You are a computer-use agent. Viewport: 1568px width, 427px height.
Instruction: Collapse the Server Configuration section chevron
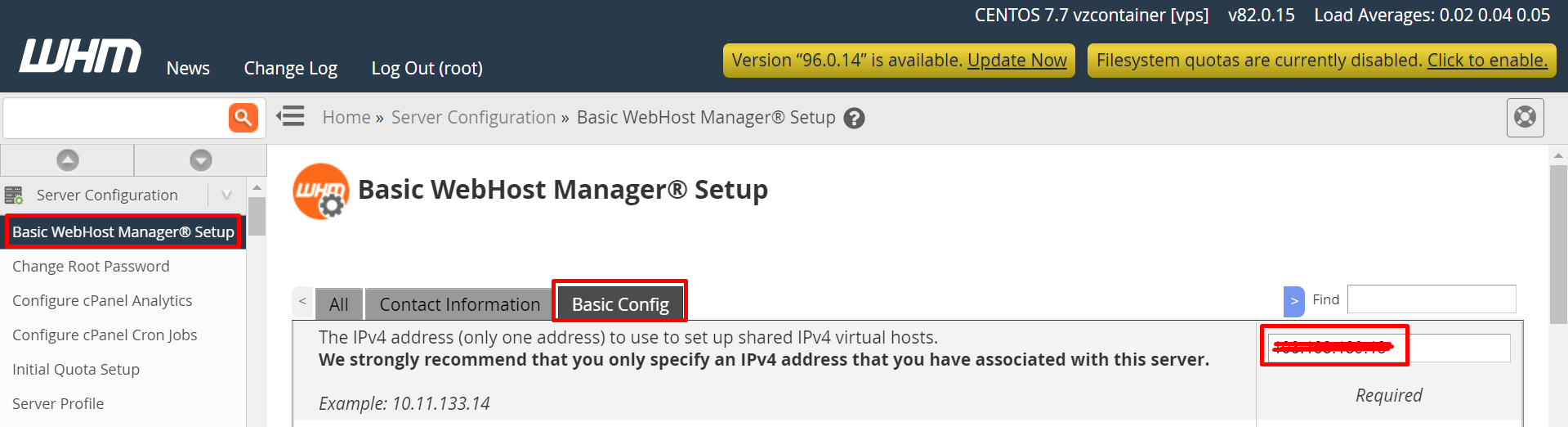pos(226,195)
